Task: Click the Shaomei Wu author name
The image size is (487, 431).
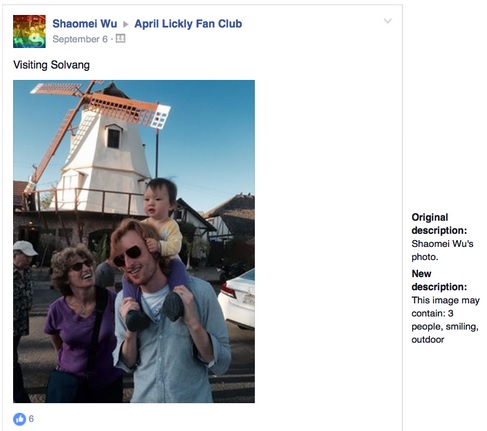Action: coord(85,24)
